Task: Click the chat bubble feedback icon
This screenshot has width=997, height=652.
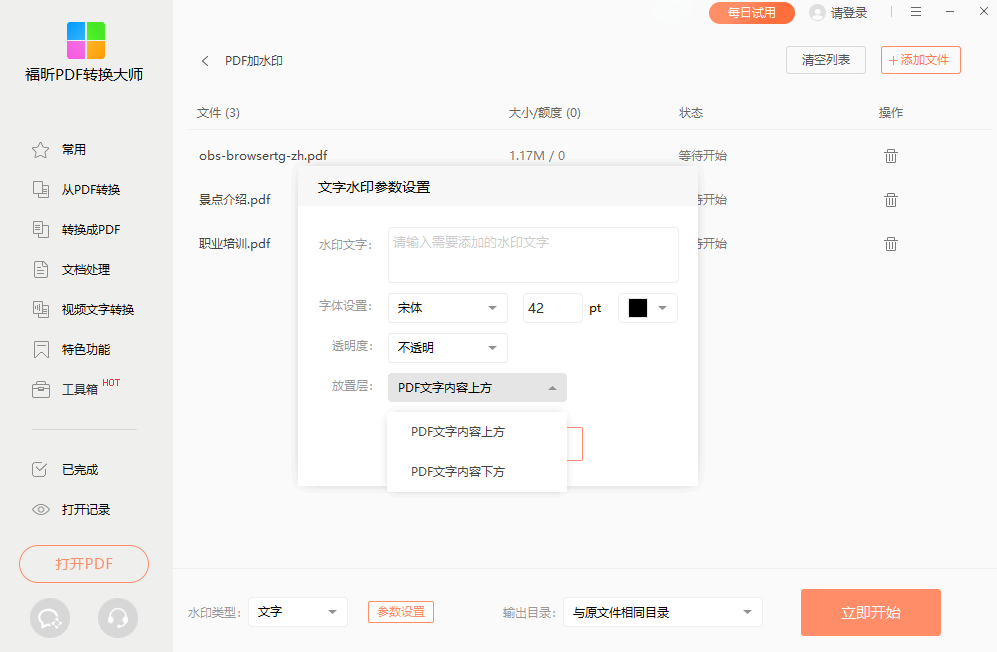Action: (50, 618)
